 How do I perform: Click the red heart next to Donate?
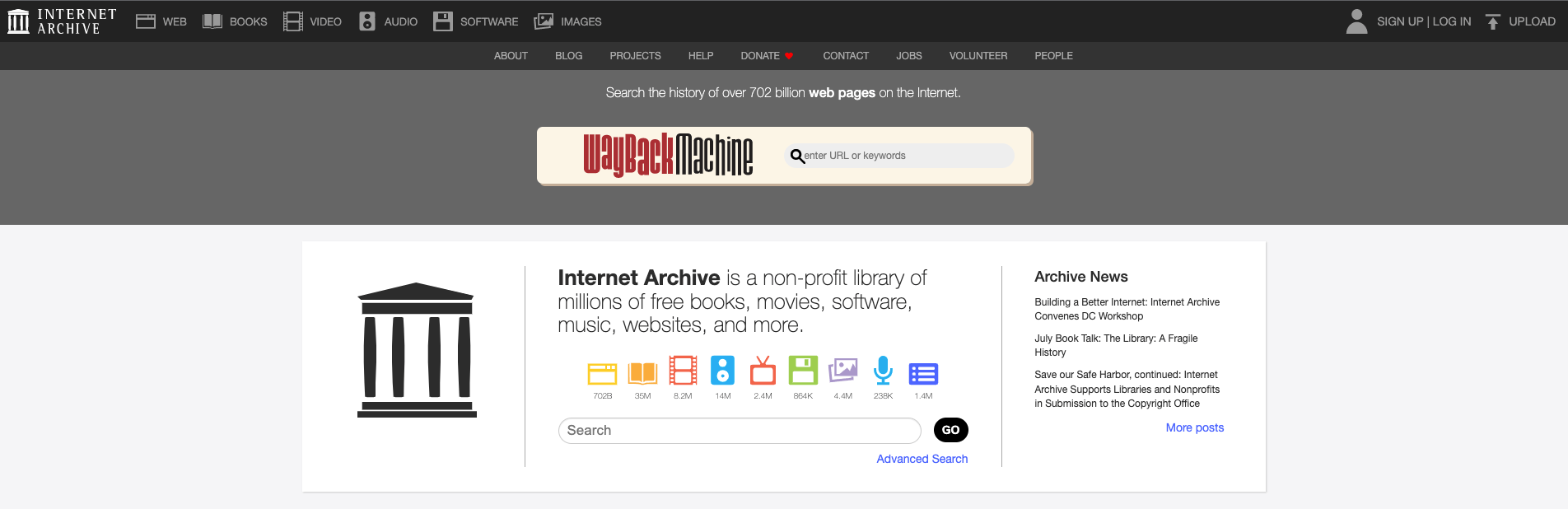(789, 56)
